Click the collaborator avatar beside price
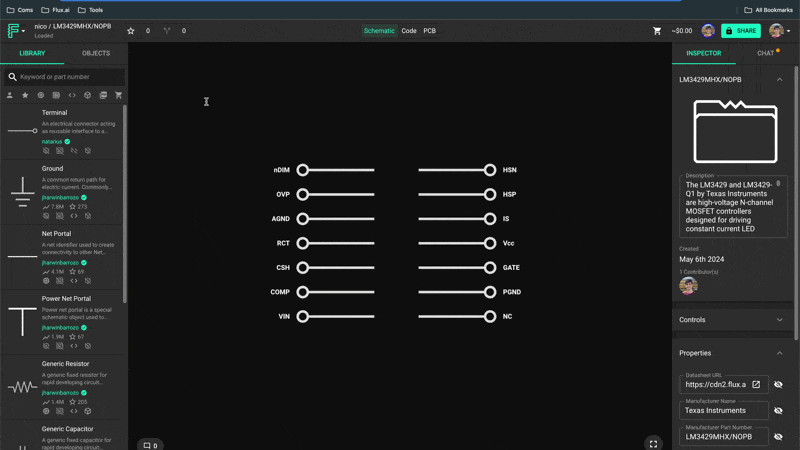This screenshot has width=800, height=450. coord(708,31)
